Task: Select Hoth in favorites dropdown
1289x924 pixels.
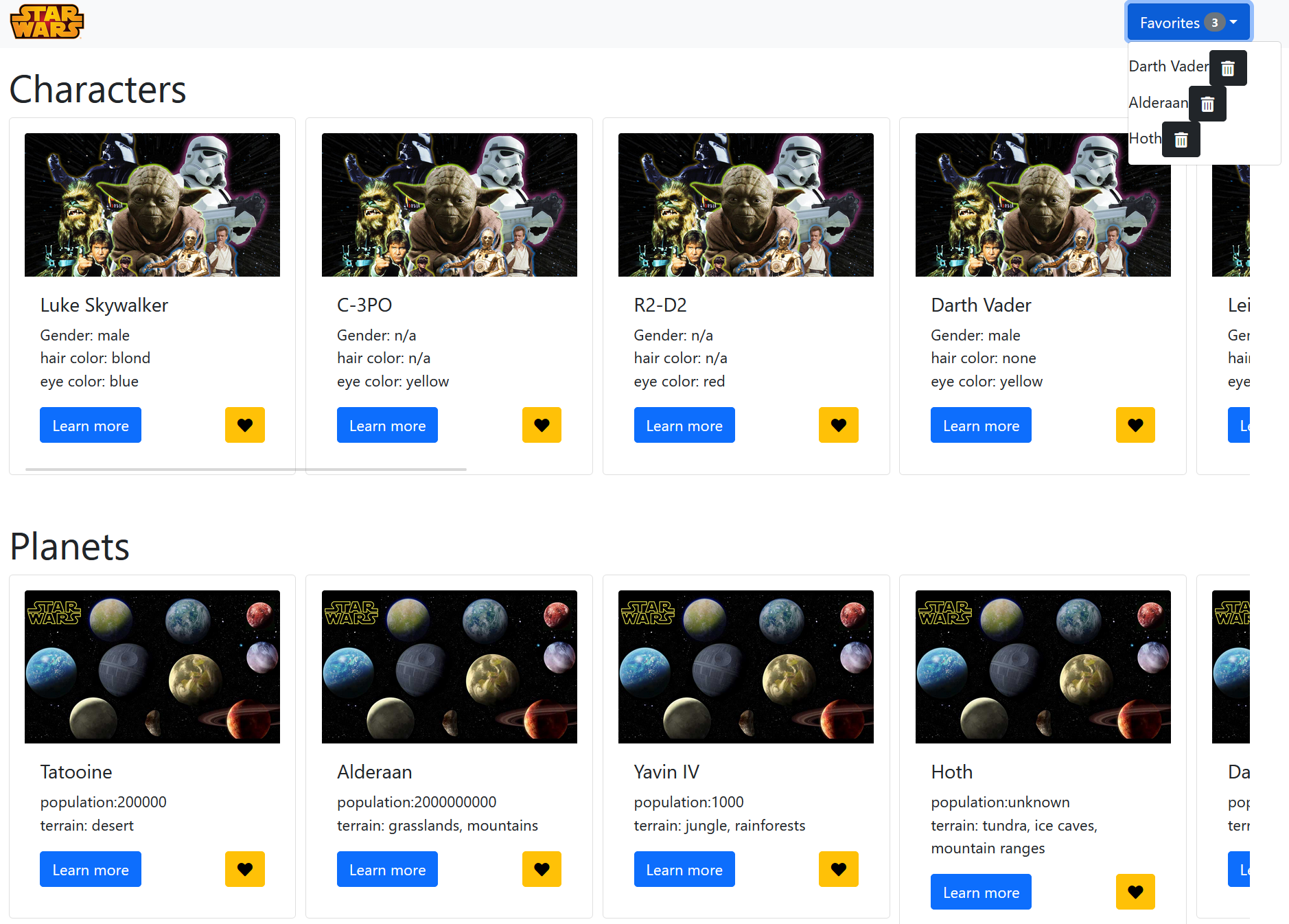Action: click(x=1146, y=139)
